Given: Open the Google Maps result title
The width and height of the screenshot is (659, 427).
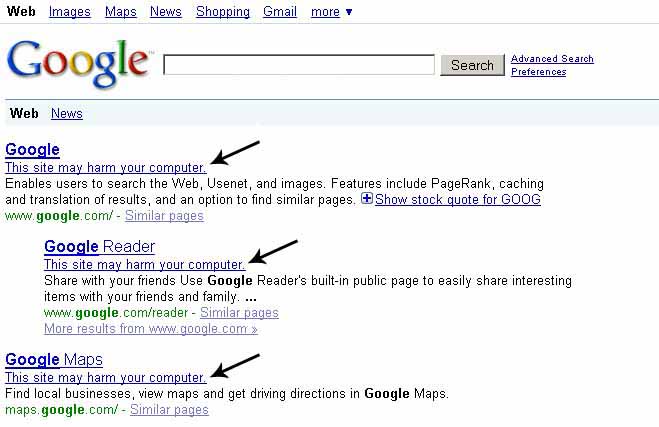Looking at the screenshot, I should coord(54,360).
